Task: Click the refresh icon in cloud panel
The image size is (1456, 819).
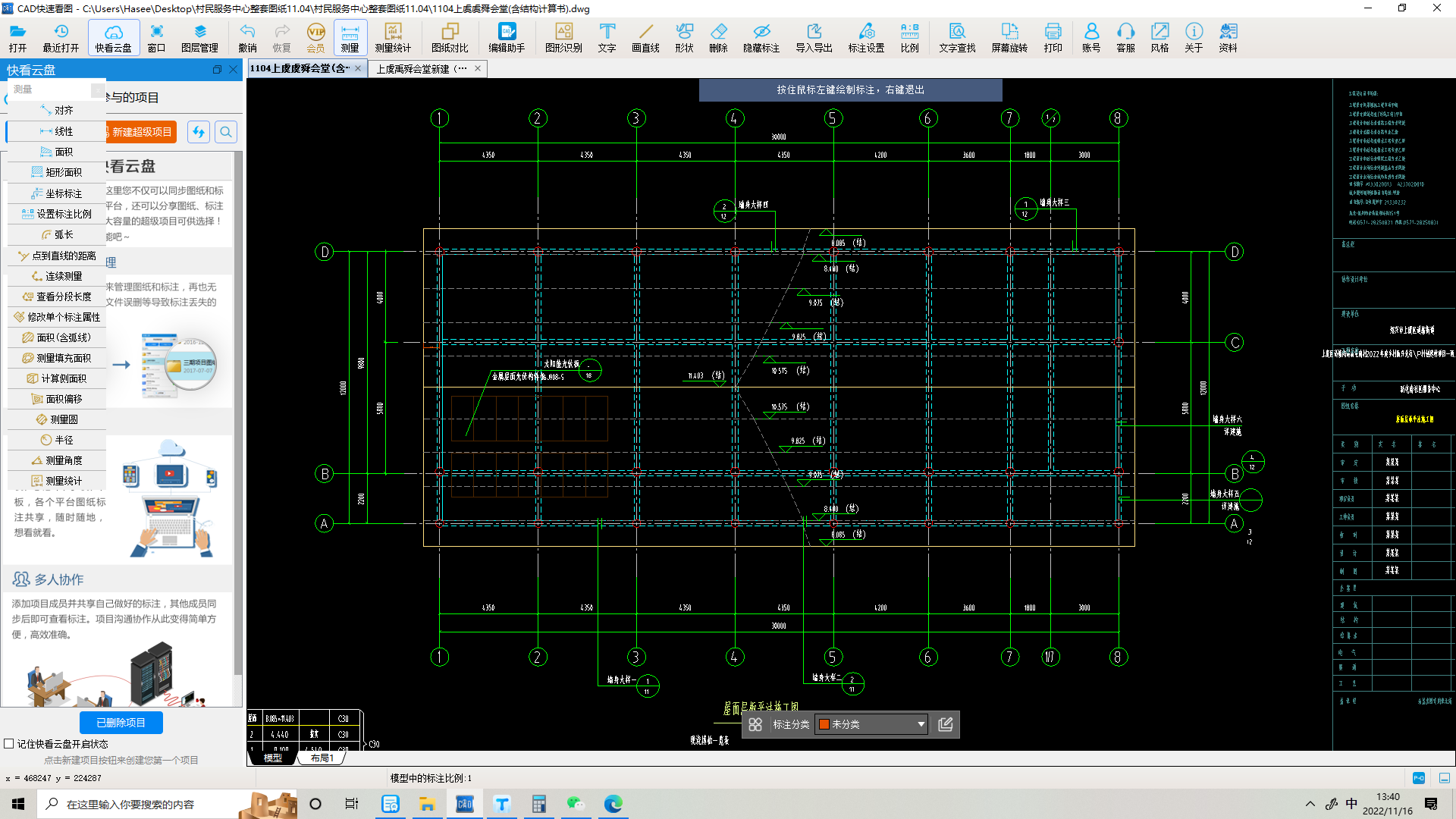Action: point(199,132)
